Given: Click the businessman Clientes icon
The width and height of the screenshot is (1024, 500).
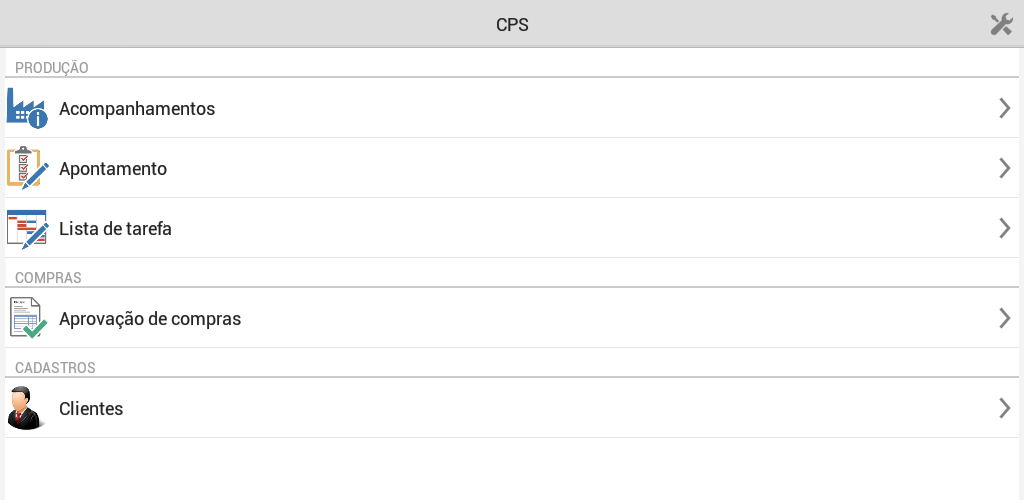Looking at the screenshot, I should [27, 408].
